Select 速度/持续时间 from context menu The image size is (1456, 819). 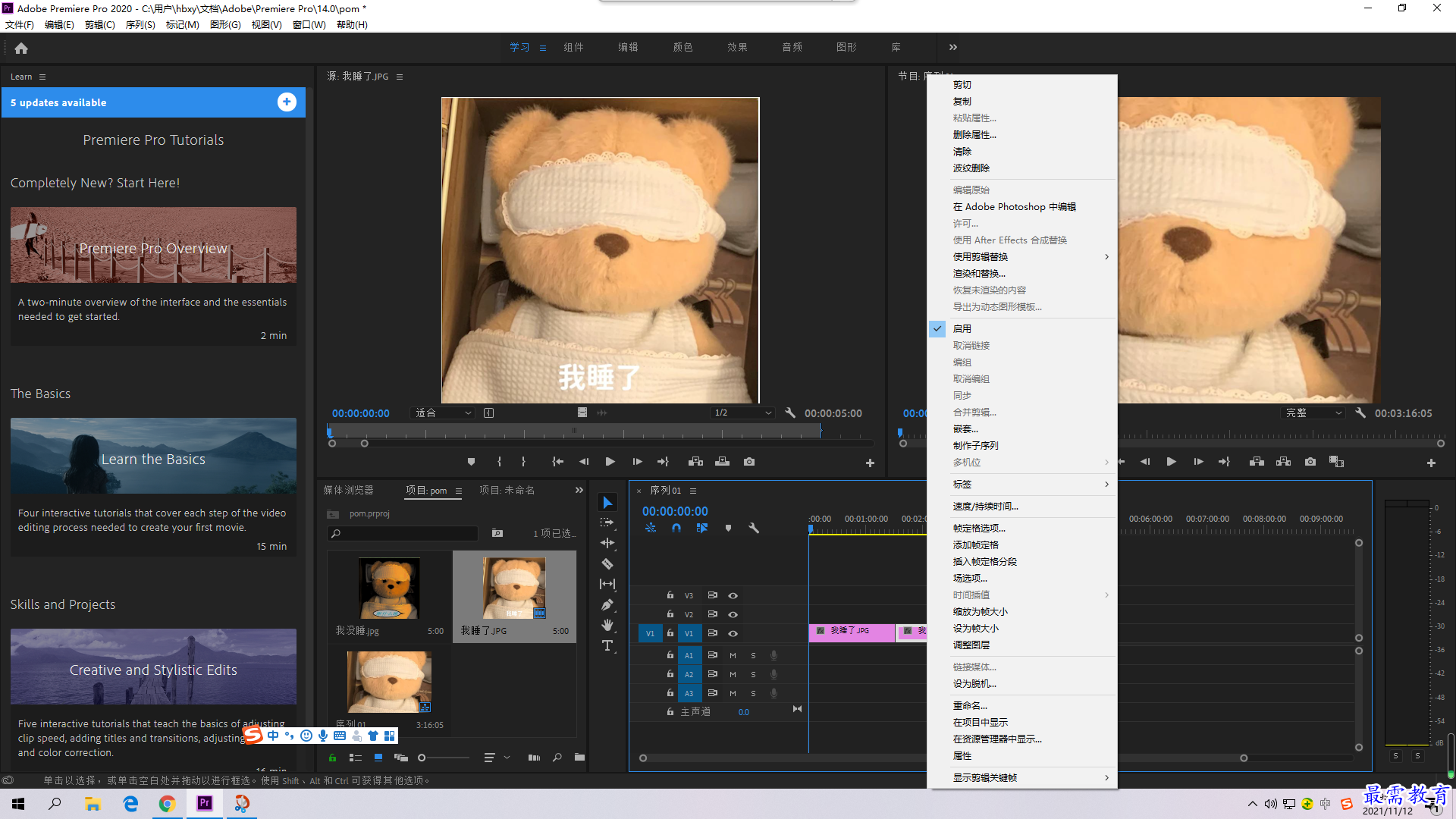tap(1022, 506)
